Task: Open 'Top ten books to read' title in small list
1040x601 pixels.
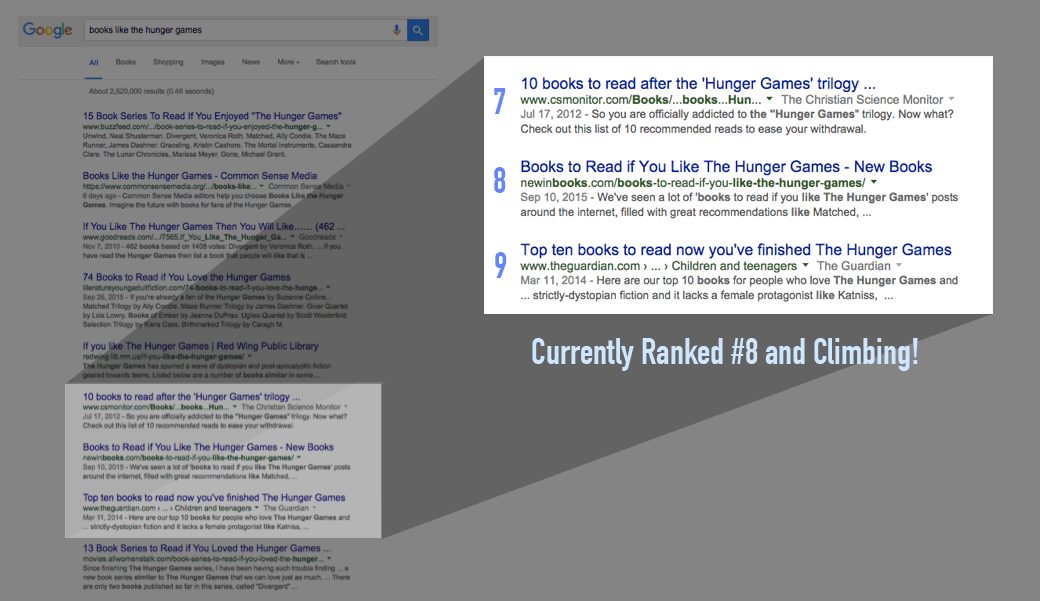Action: (214, 498)
